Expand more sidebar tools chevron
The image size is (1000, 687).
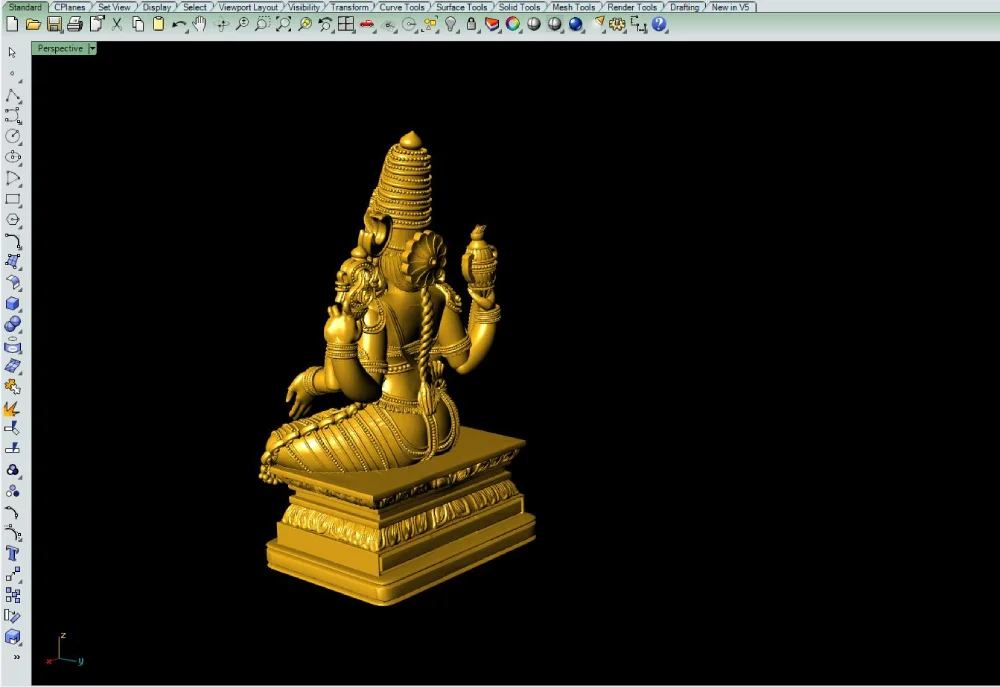tap(17, 657)
